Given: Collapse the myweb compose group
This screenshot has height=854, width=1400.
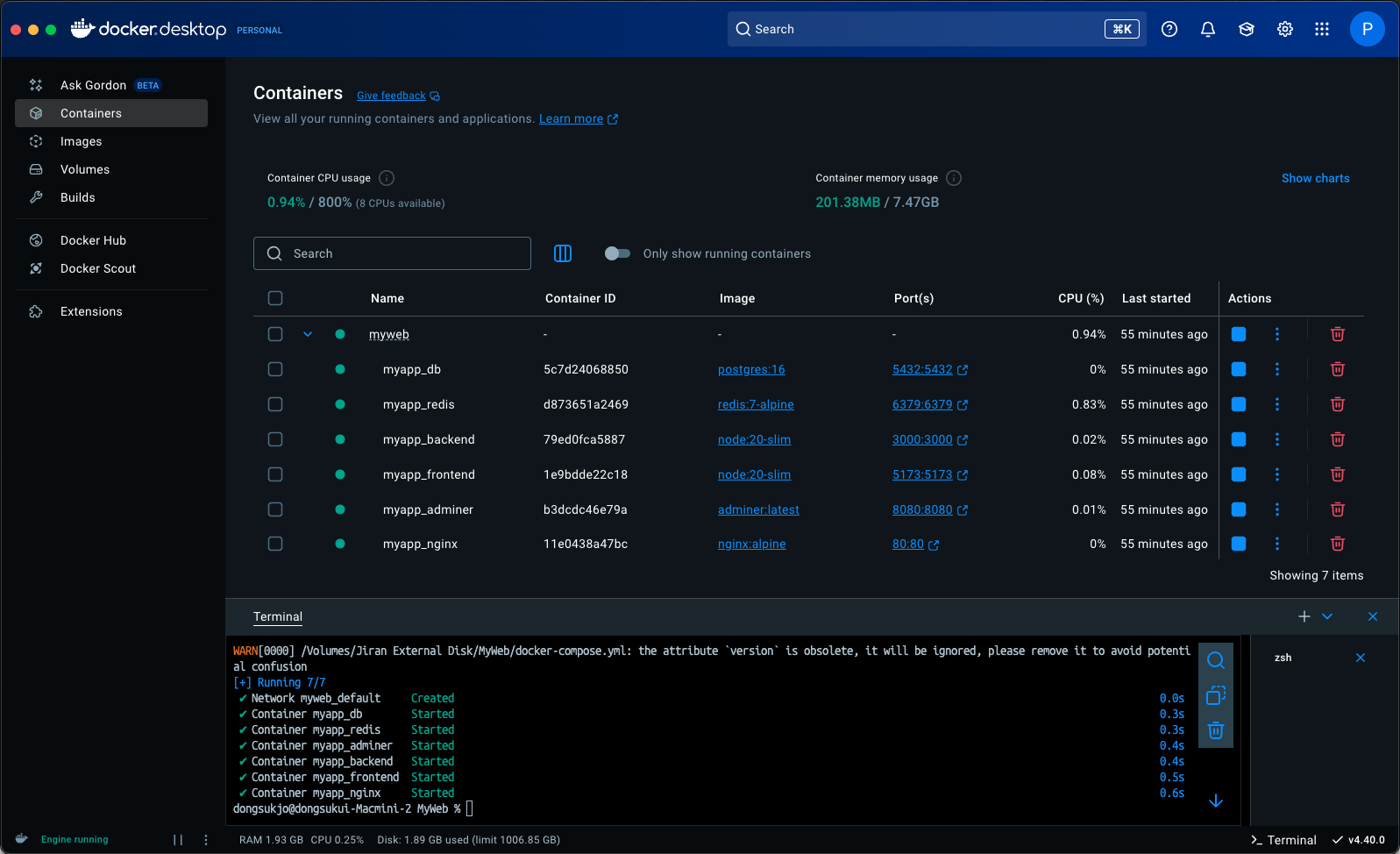Looking at the screenshot, I should click(308, 334).
